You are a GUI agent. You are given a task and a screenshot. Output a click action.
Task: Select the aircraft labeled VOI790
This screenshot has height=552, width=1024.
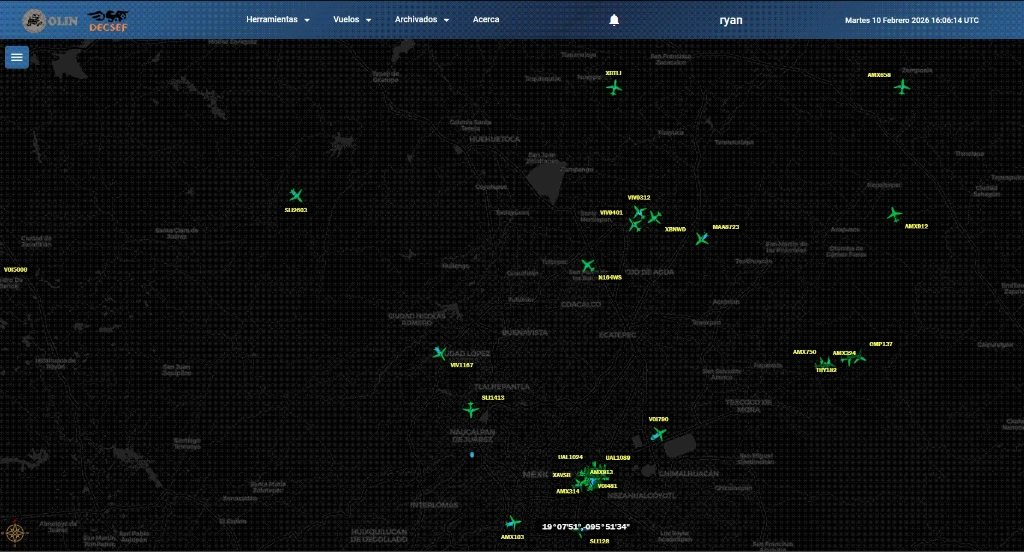[x=658, y=434]
